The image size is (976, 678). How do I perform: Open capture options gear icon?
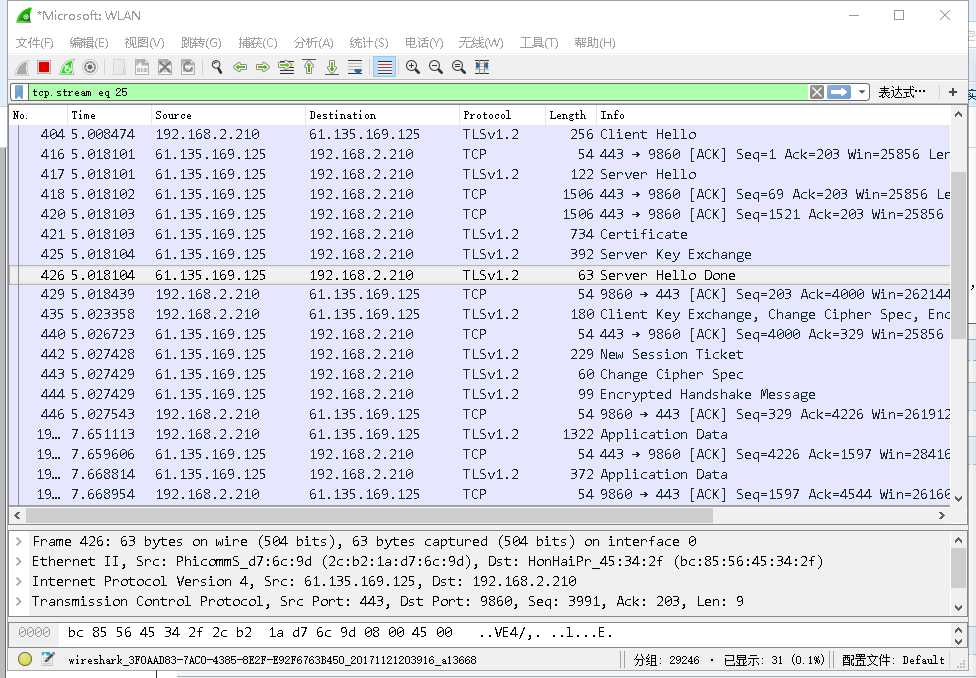90,67
